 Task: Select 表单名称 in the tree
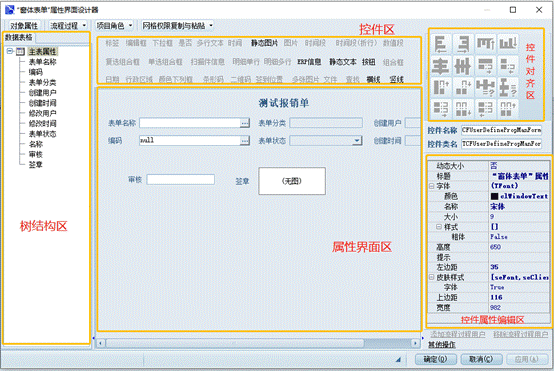click(42, 62)
